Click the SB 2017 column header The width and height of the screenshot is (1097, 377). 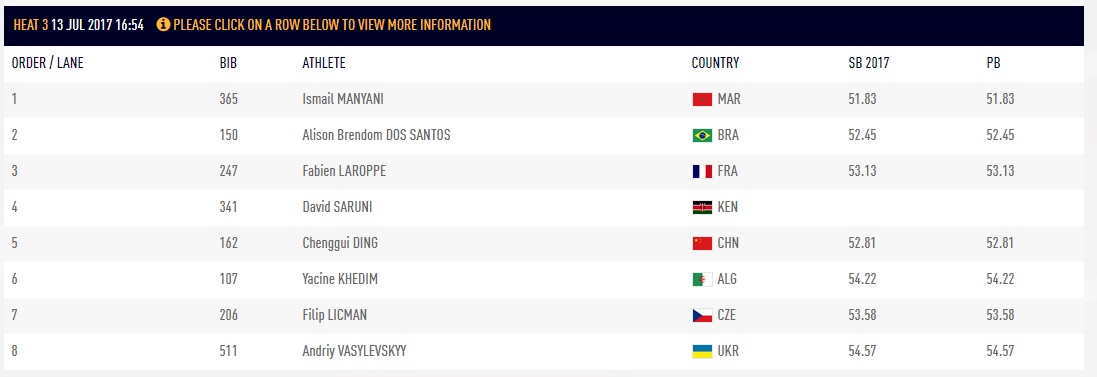tap(868, 64)
